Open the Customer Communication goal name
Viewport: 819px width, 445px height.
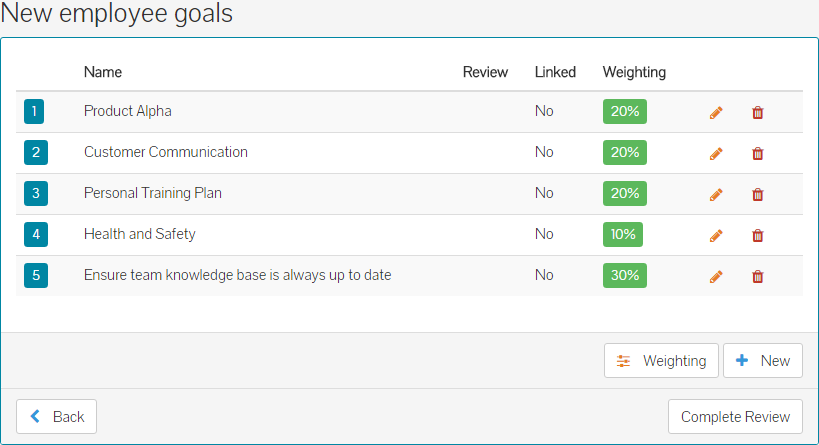click(x=166, y=152)
